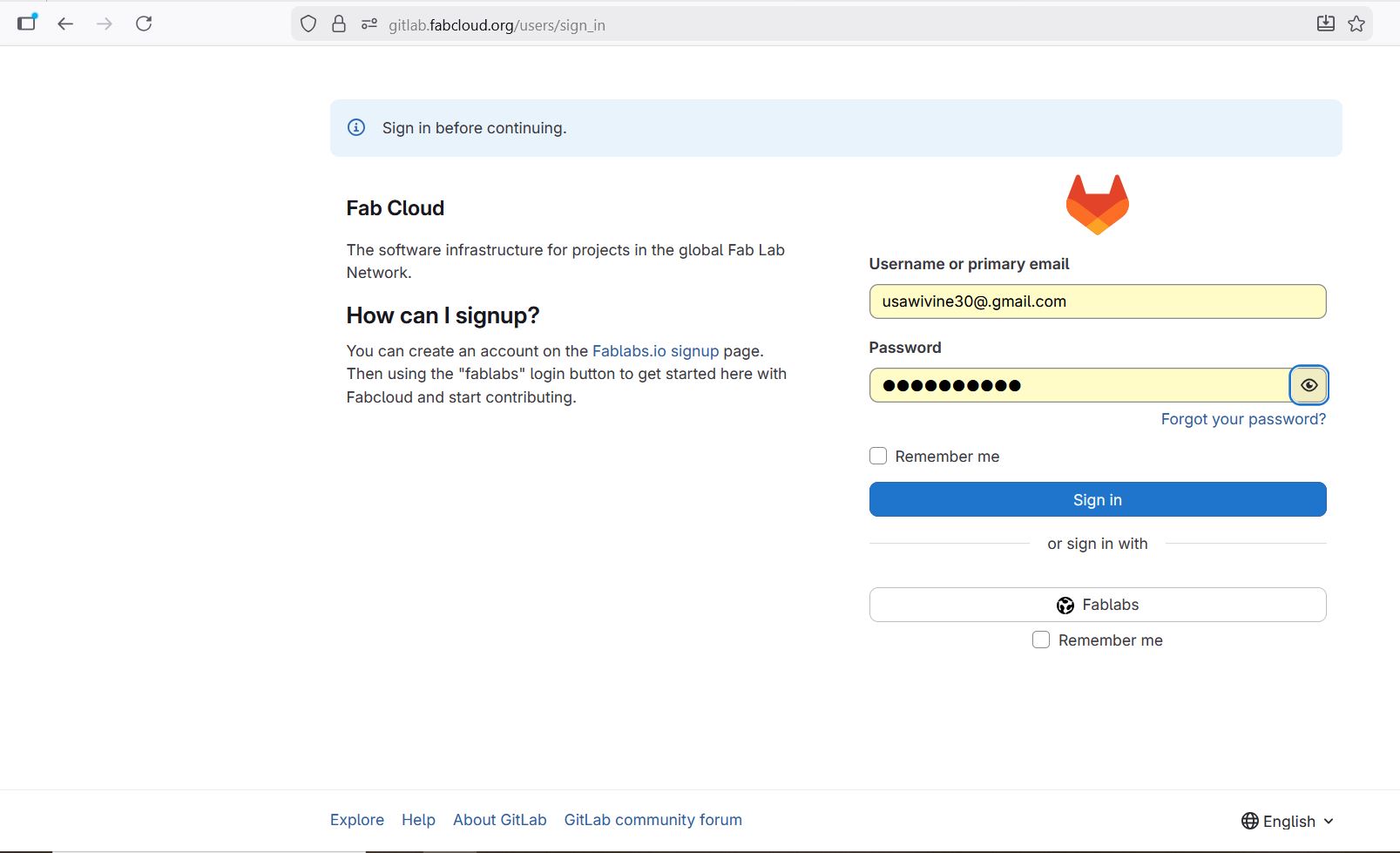Click the Sign in button
This screenshot has width=1400, height=853.
point(1097,500)
